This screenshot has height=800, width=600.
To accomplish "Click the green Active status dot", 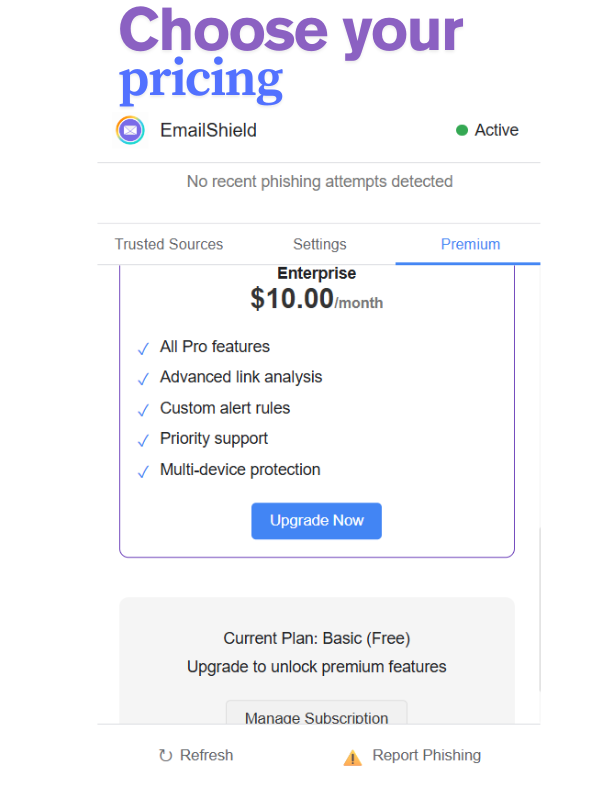I will 462,131.
